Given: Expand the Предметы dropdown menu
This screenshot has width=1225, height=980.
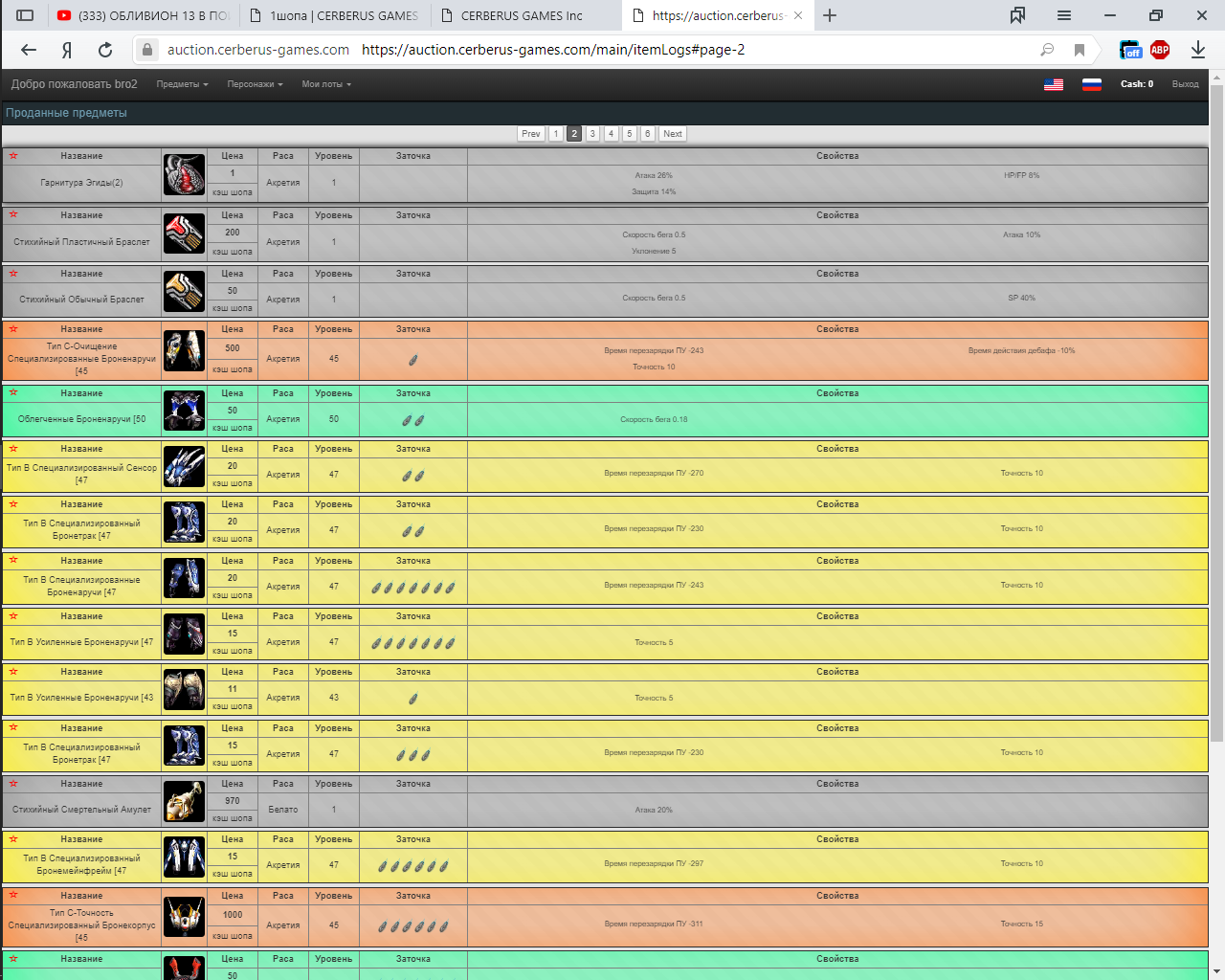Looking at the screenshot, I should coord(182,84).
